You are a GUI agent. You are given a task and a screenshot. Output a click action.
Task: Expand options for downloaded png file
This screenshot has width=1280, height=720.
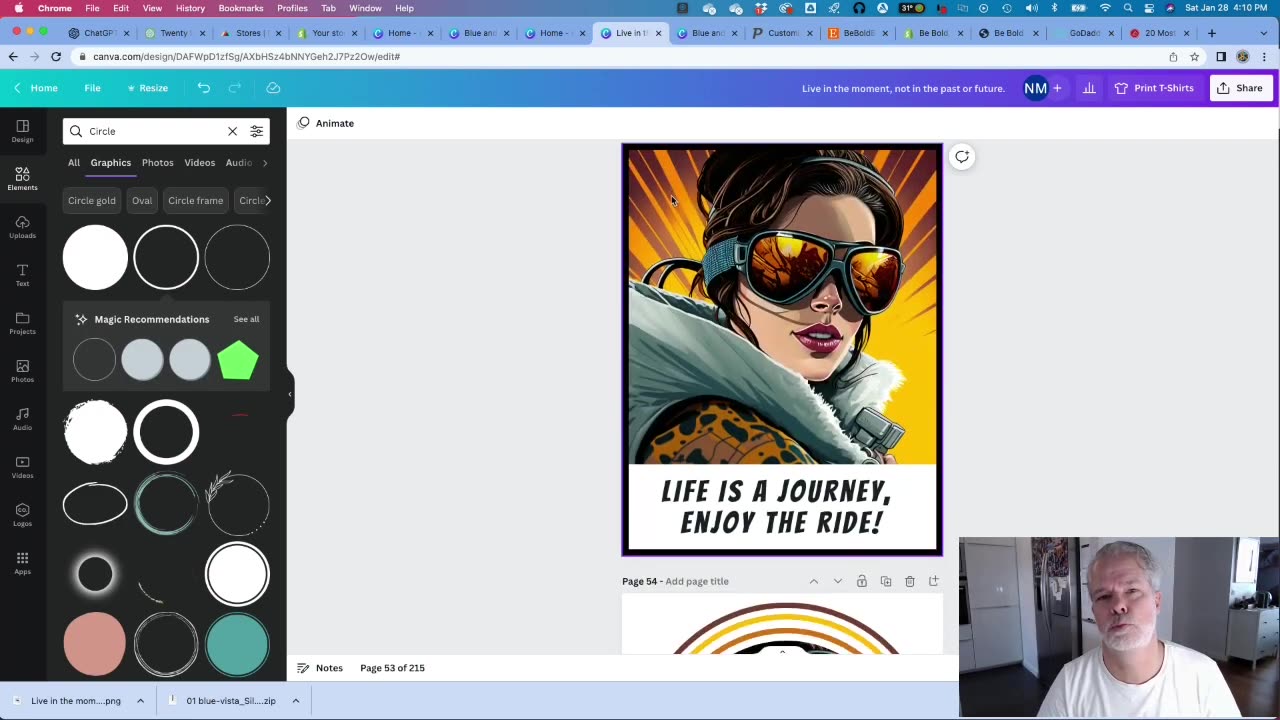point(140,701)
